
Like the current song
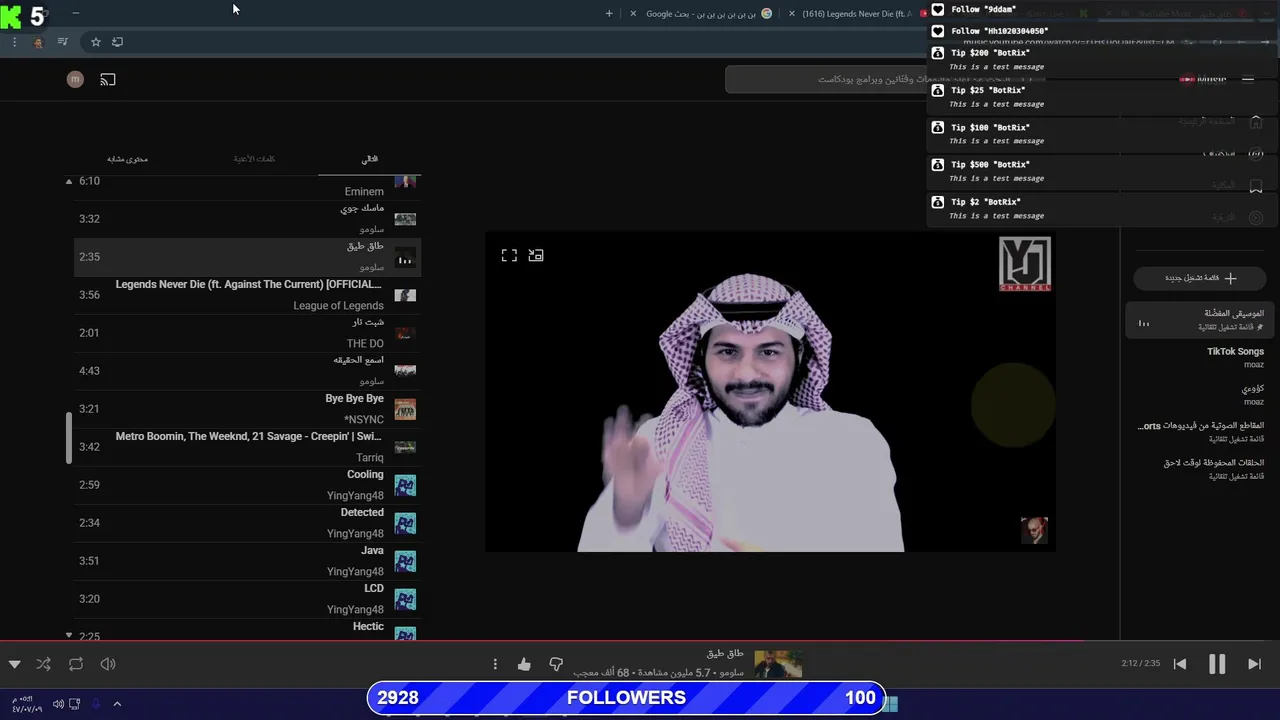coord(524,664)
